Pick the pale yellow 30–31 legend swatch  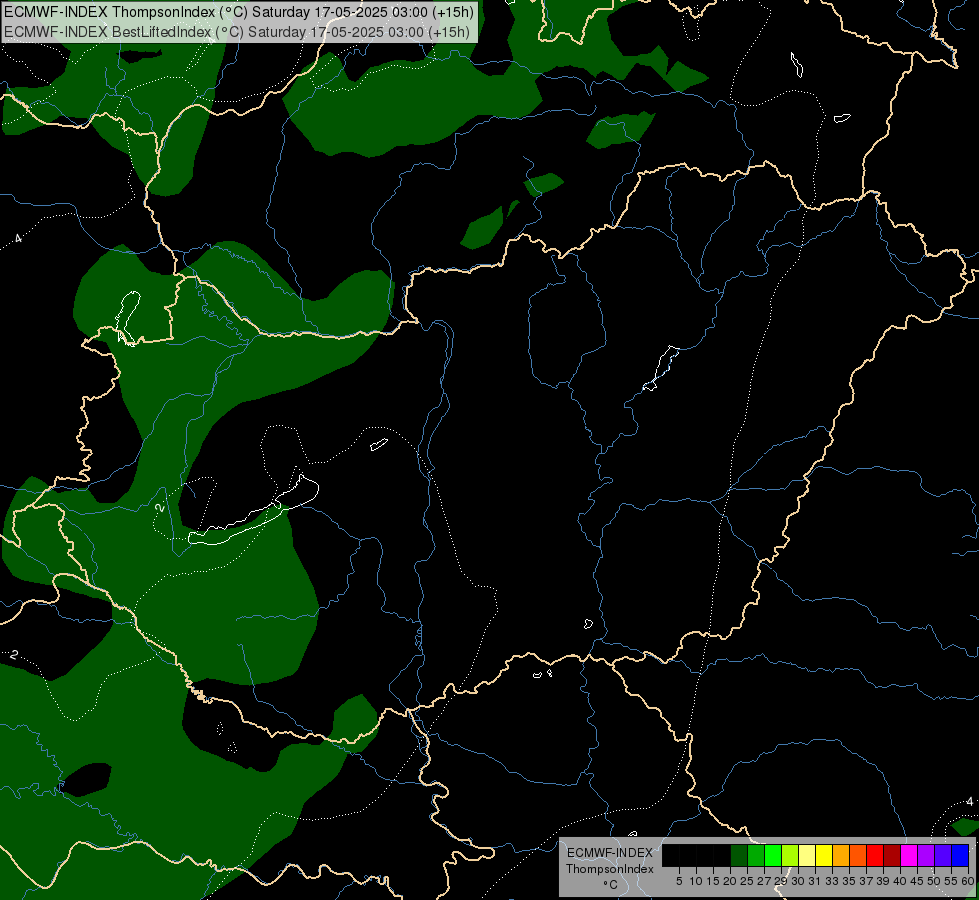[x=807, y=855]
